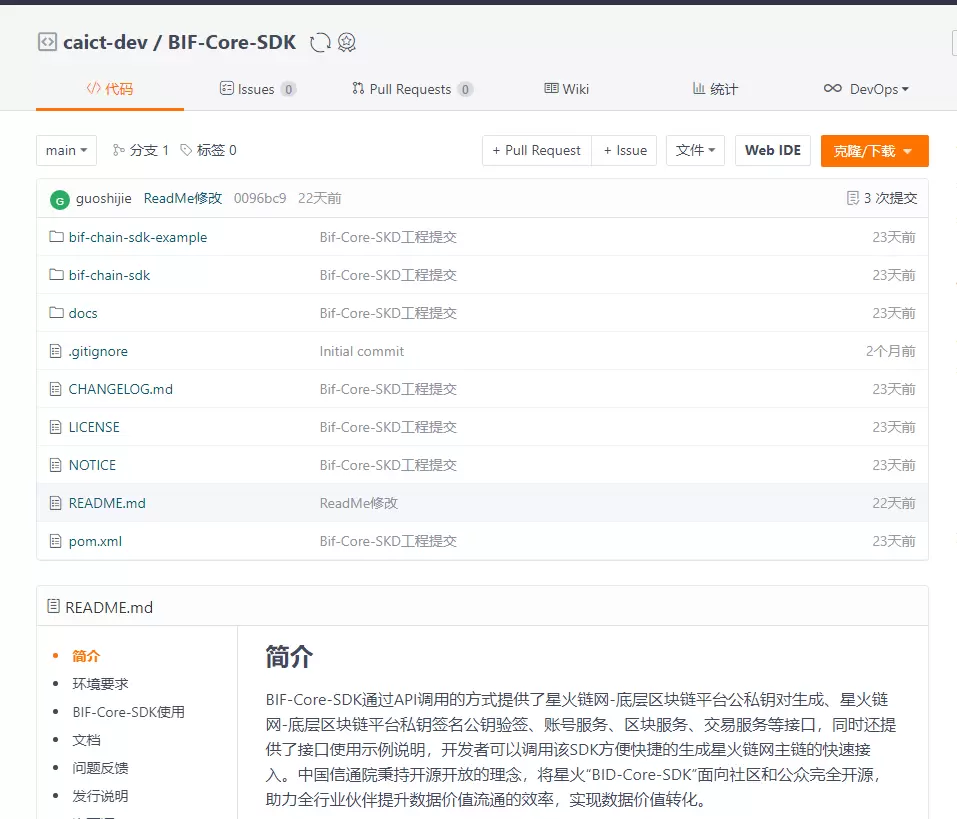Click the tag icon showing 标签 0

(x=186, y=150)
